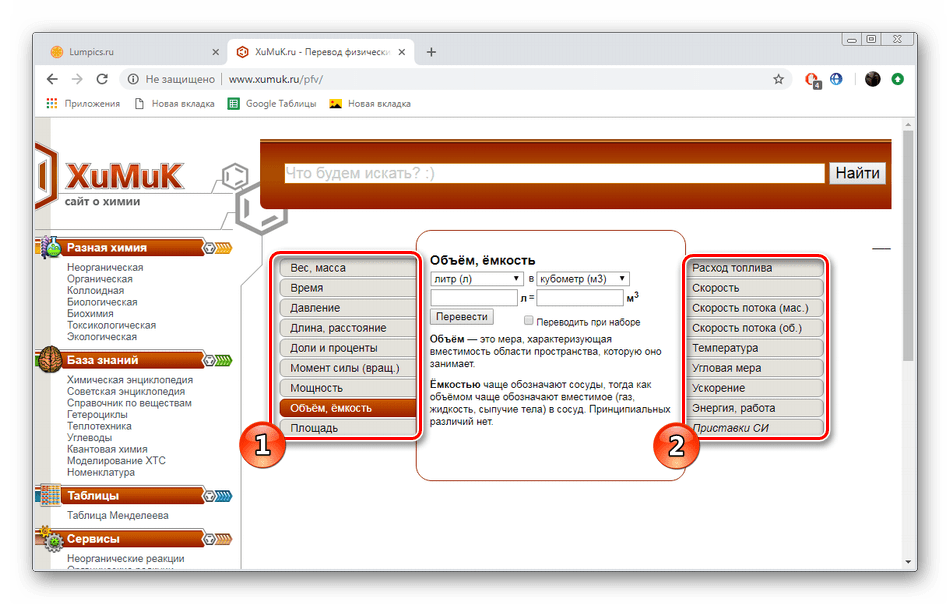Open Приложения apps grid icon
950x604 pixels.
pos(52,104)
